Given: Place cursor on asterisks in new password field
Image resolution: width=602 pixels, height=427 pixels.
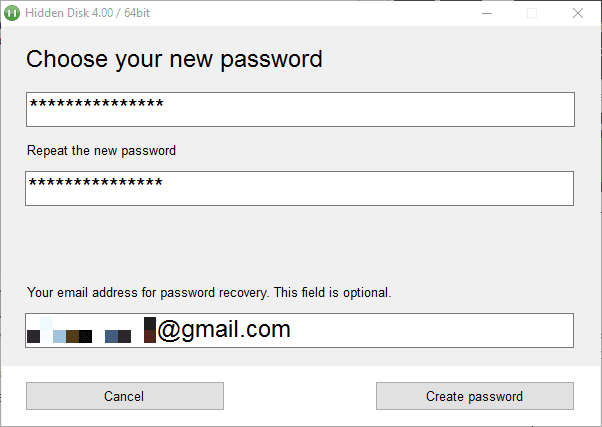Looking at the screenshot, I should click(x=96, y=105).
